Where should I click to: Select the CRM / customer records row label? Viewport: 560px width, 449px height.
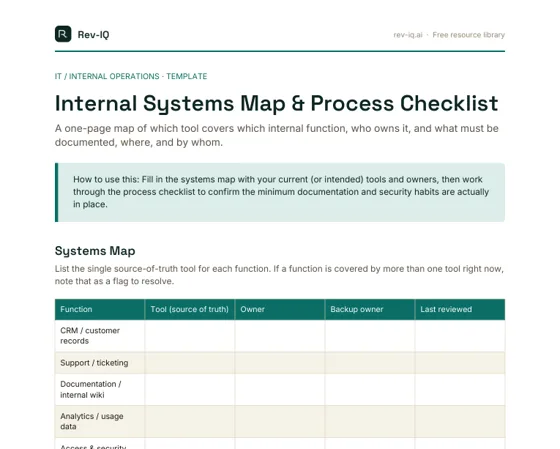[x=90, y=336]
